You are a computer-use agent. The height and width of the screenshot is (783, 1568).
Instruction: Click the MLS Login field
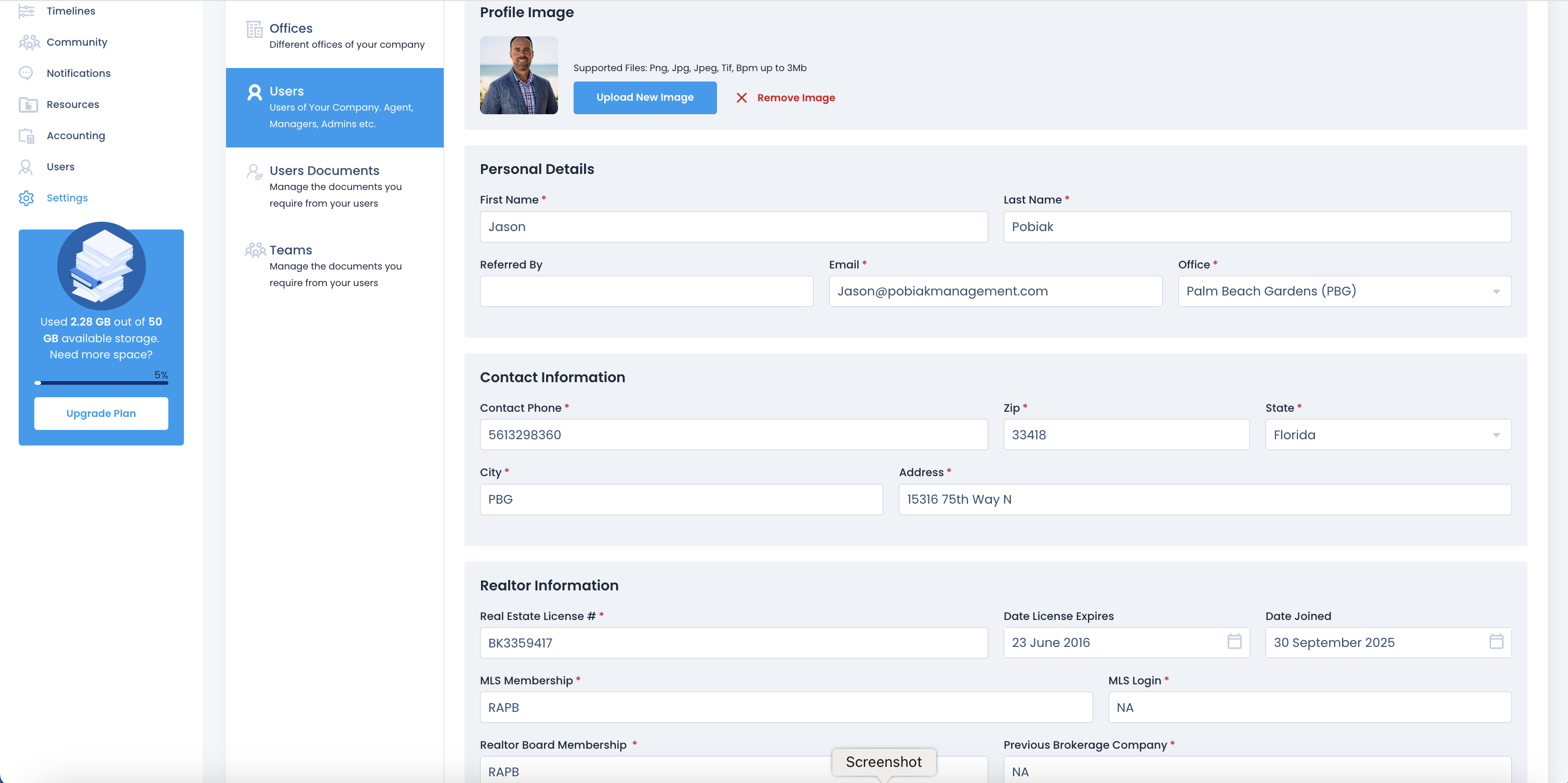(x=1309, y=708)
